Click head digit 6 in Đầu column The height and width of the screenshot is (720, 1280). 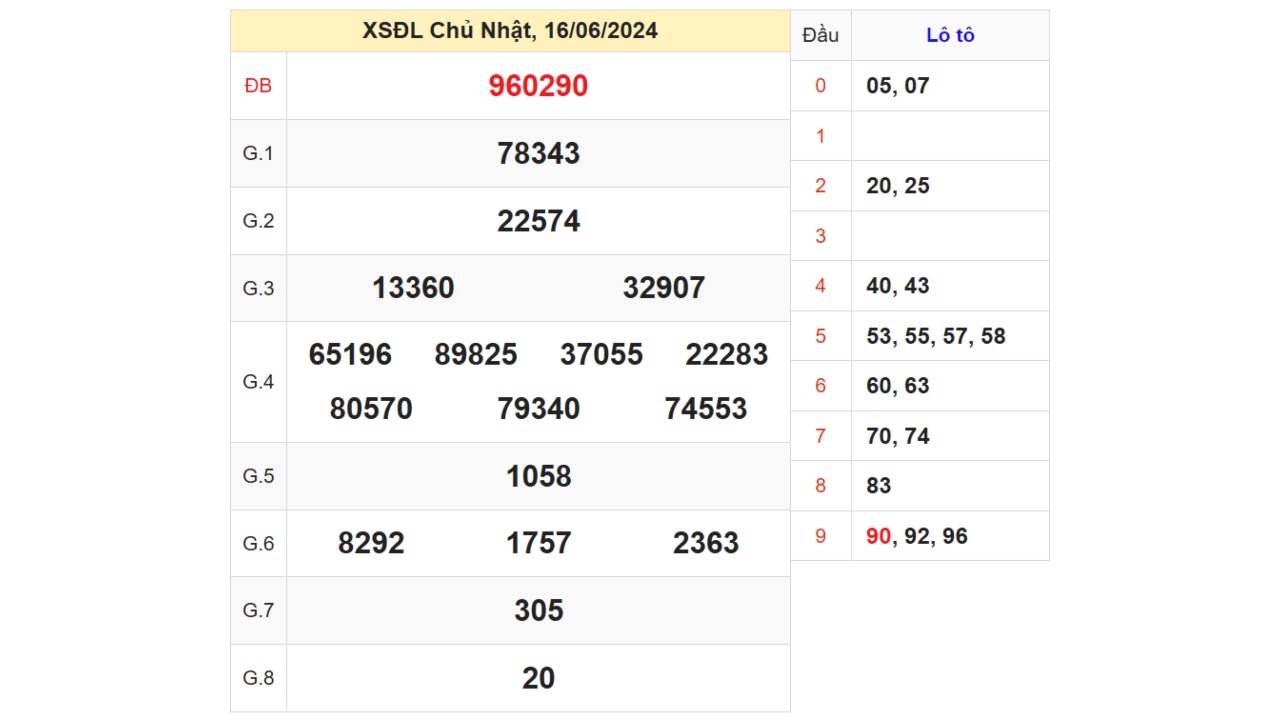click(x=820, y=386)
